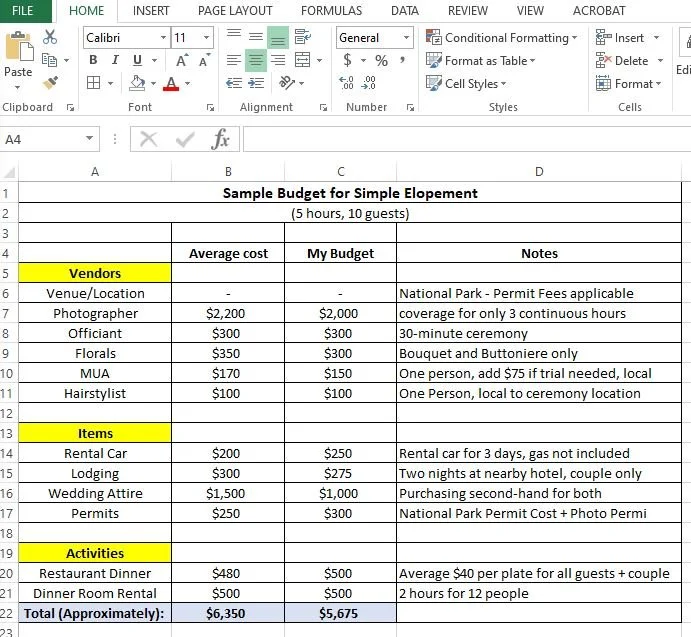Screen dimensions: 691x637
Task: Open the Merge & Center dropdown arrow
Action: click(319, 60)
